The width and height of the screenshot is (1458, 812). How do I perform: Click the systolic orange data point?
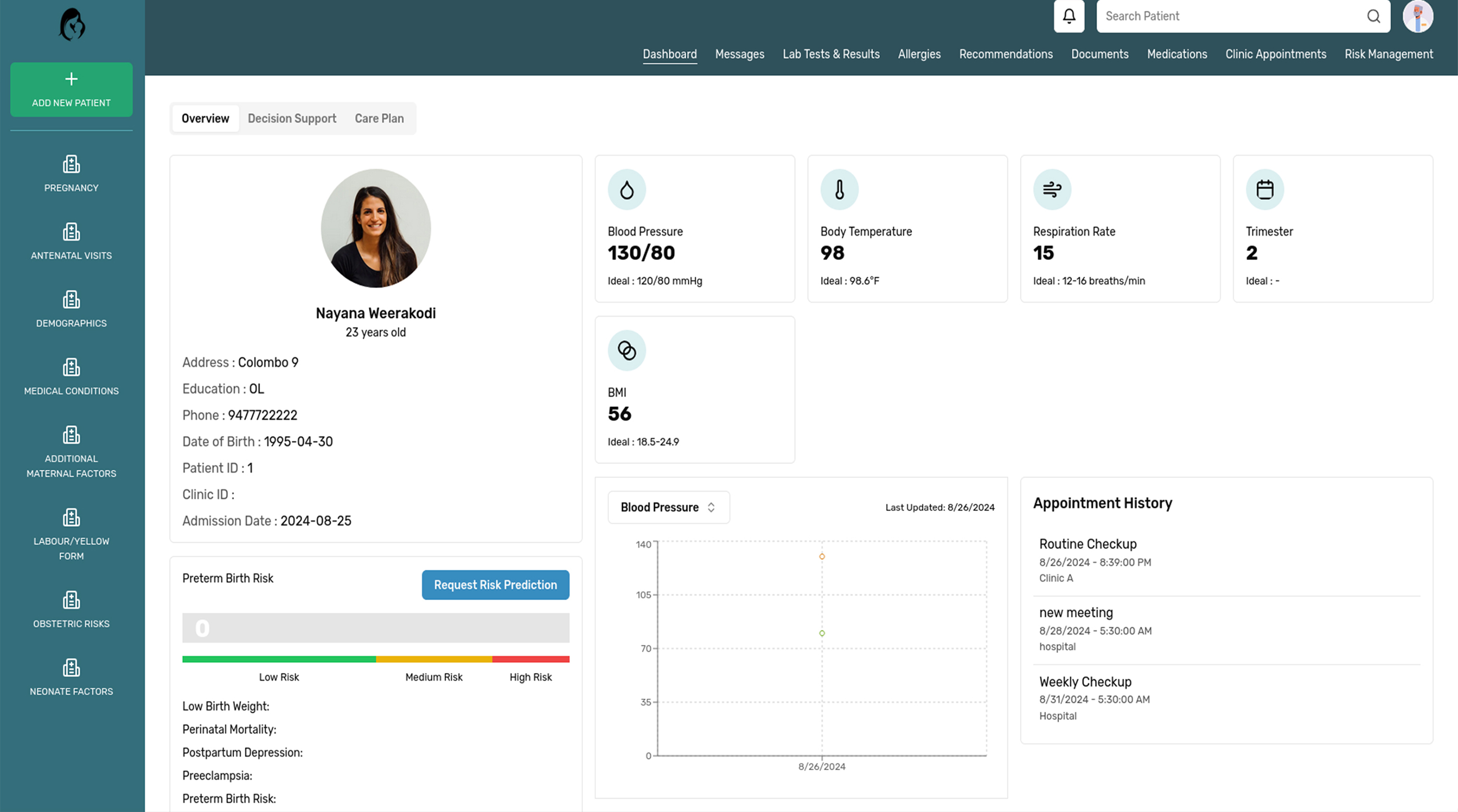[x=822, y=556]
